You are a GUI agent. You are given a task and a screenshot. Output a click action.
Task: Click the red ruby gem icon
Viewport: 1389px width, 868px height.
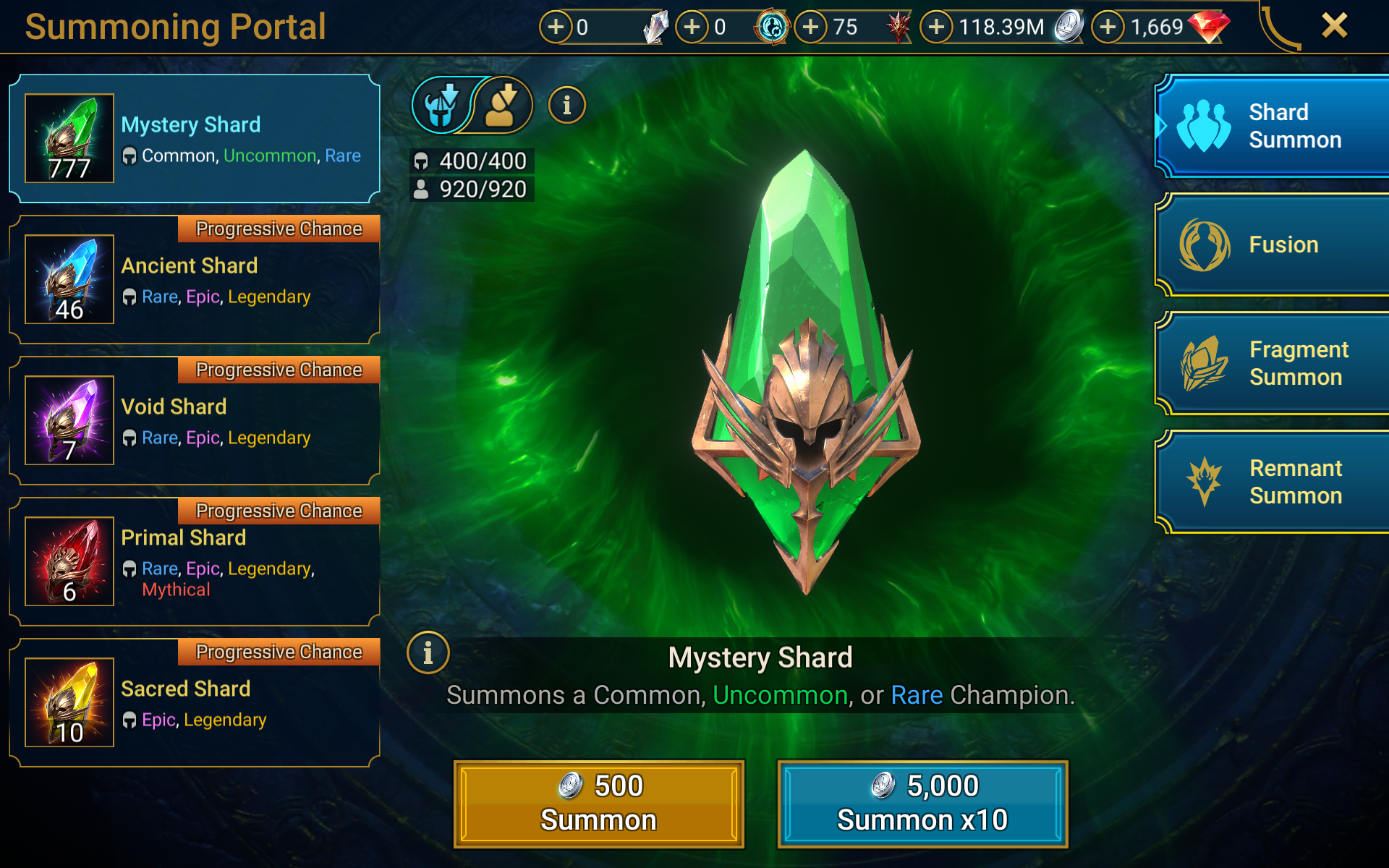(x=1209, y=27)
